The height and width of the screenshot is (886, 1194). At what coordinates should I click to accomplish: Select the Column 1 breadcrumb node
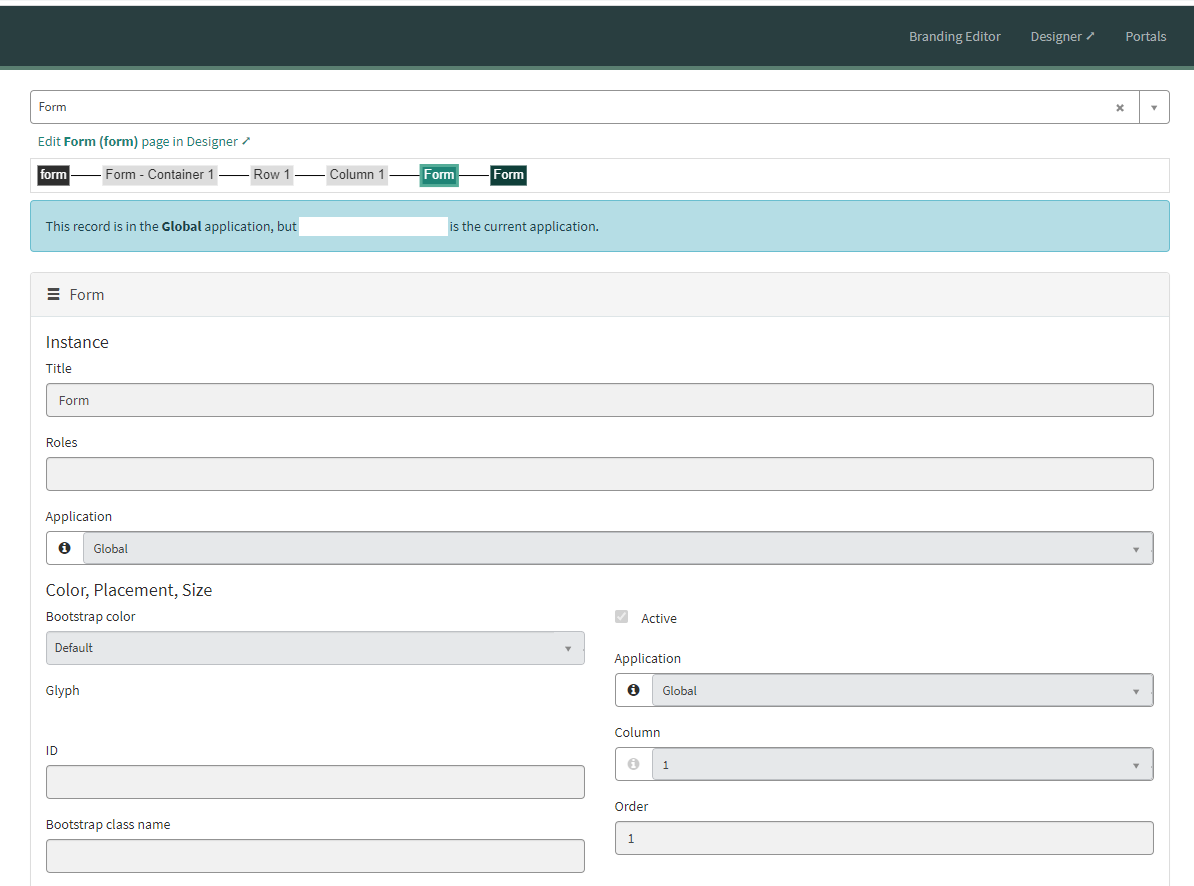pos(357,175)
